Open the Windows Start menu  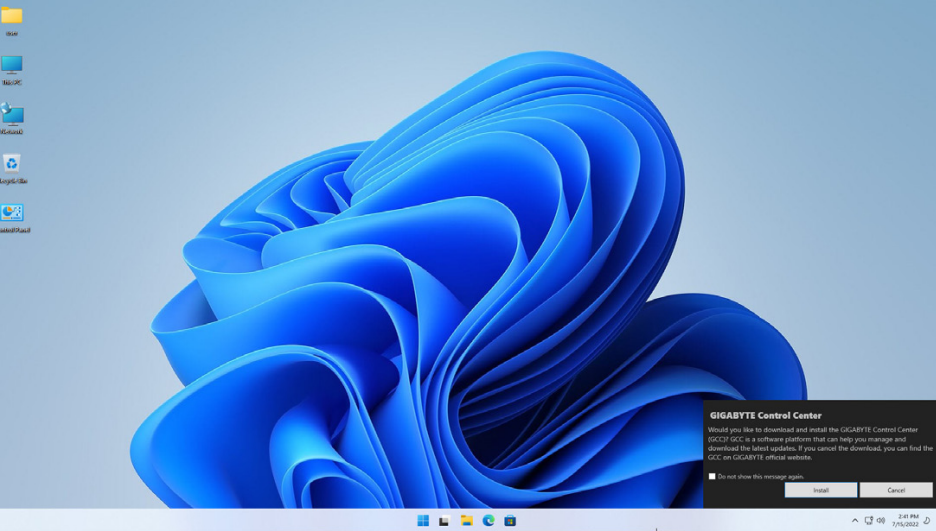(423, 520)
